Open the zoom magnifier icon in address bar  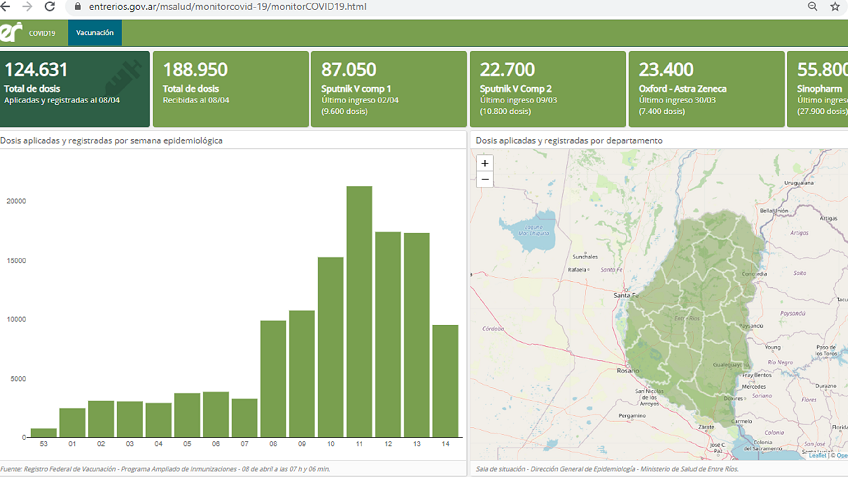pyautogui.click(x=812, y=6)
